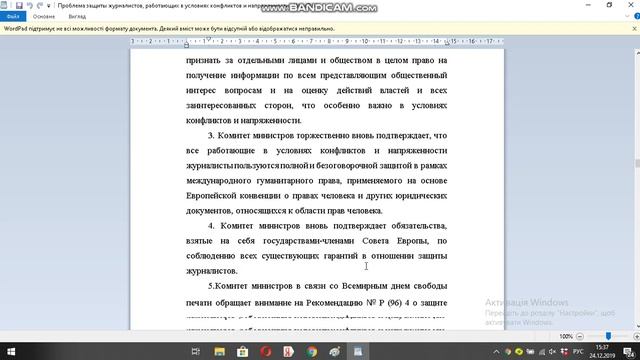Place cursor in line starting '5.Комитет министров'
The width and height of the screenshot is (640, 360).
(327, 286)
